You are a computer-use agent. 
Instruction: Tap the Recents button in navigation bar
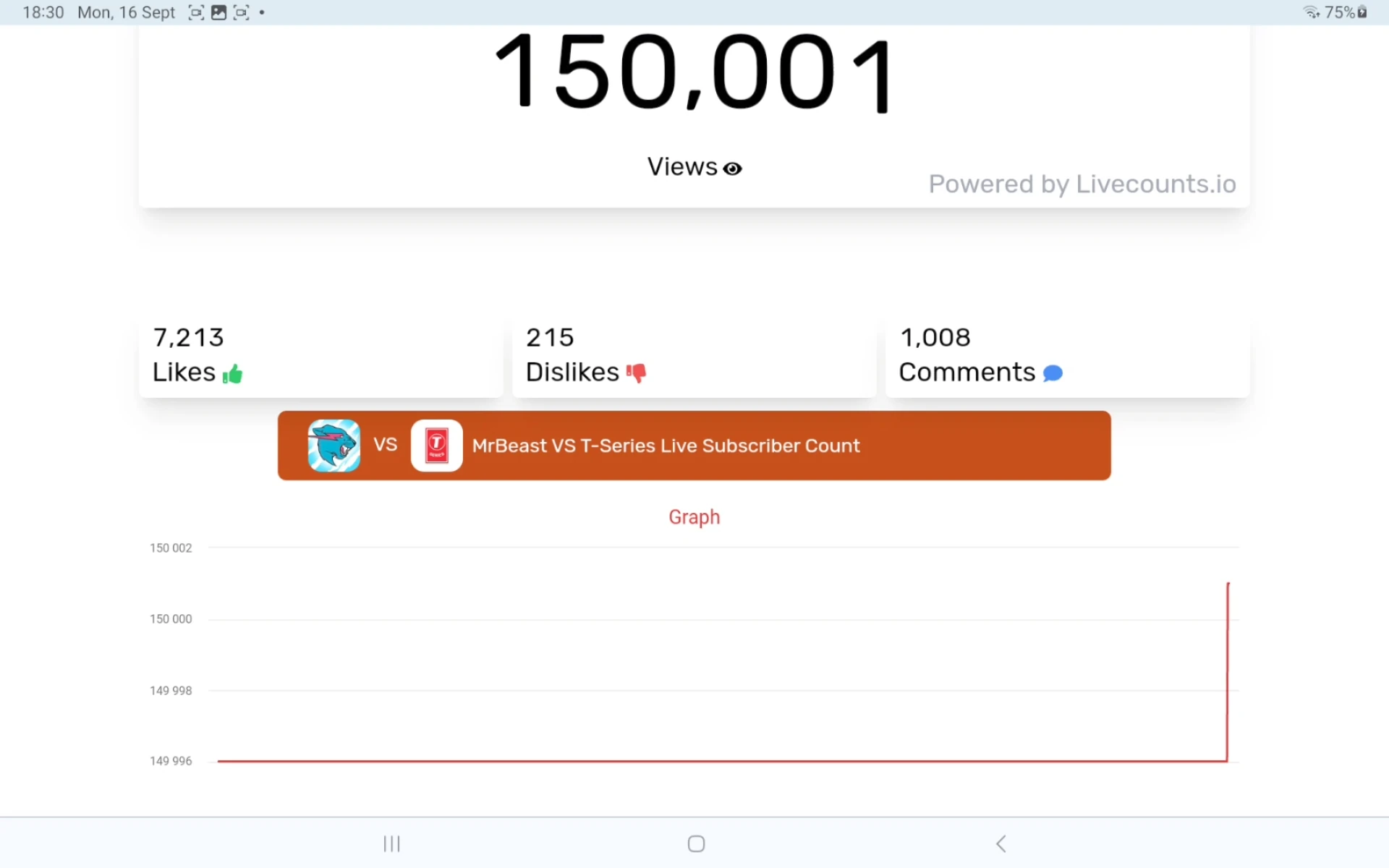(x=391, y=843)
